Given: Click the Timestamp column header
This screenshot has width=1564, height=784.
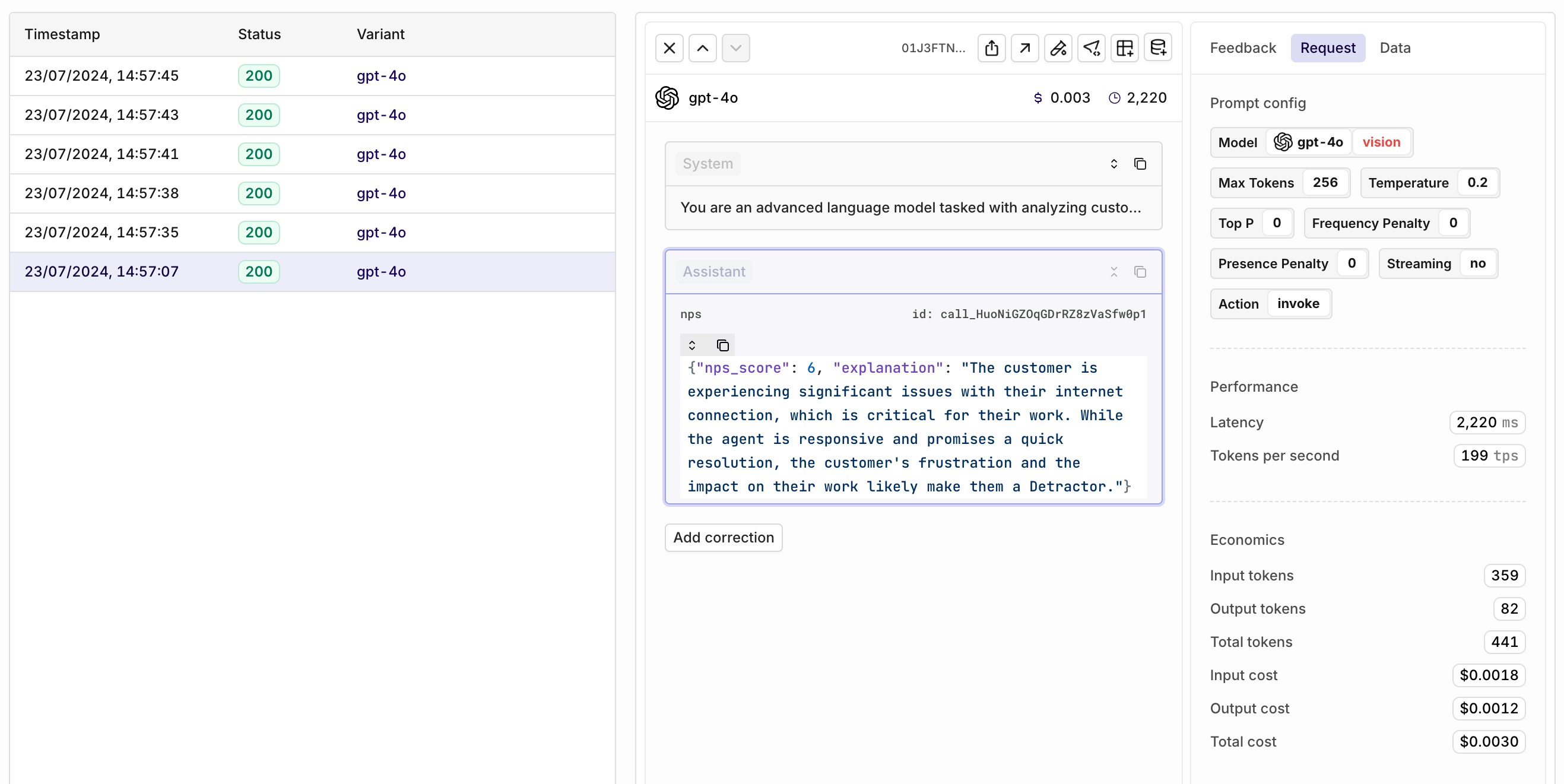Looking at the screenshot, I should (62, 34).
